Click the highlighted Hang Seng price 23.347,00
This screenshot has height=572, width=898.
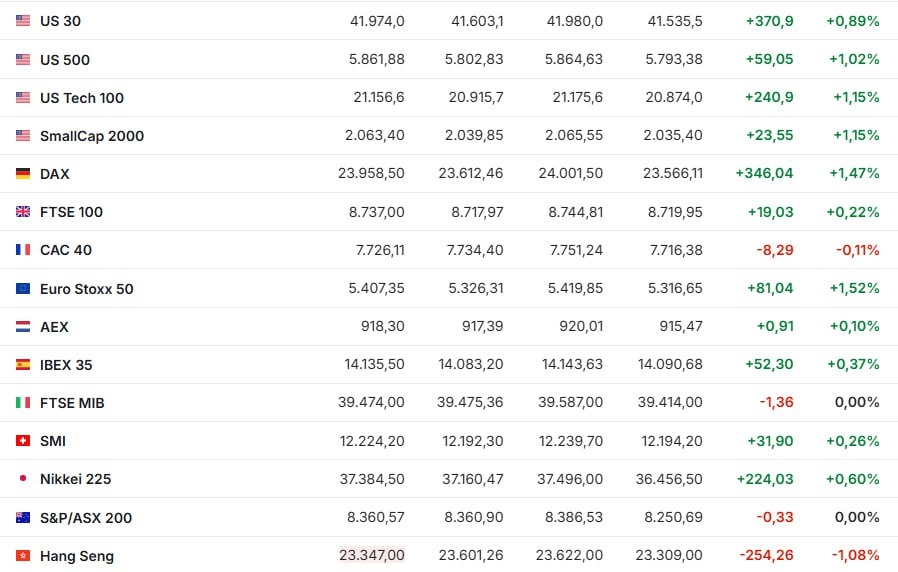point(372,555)
